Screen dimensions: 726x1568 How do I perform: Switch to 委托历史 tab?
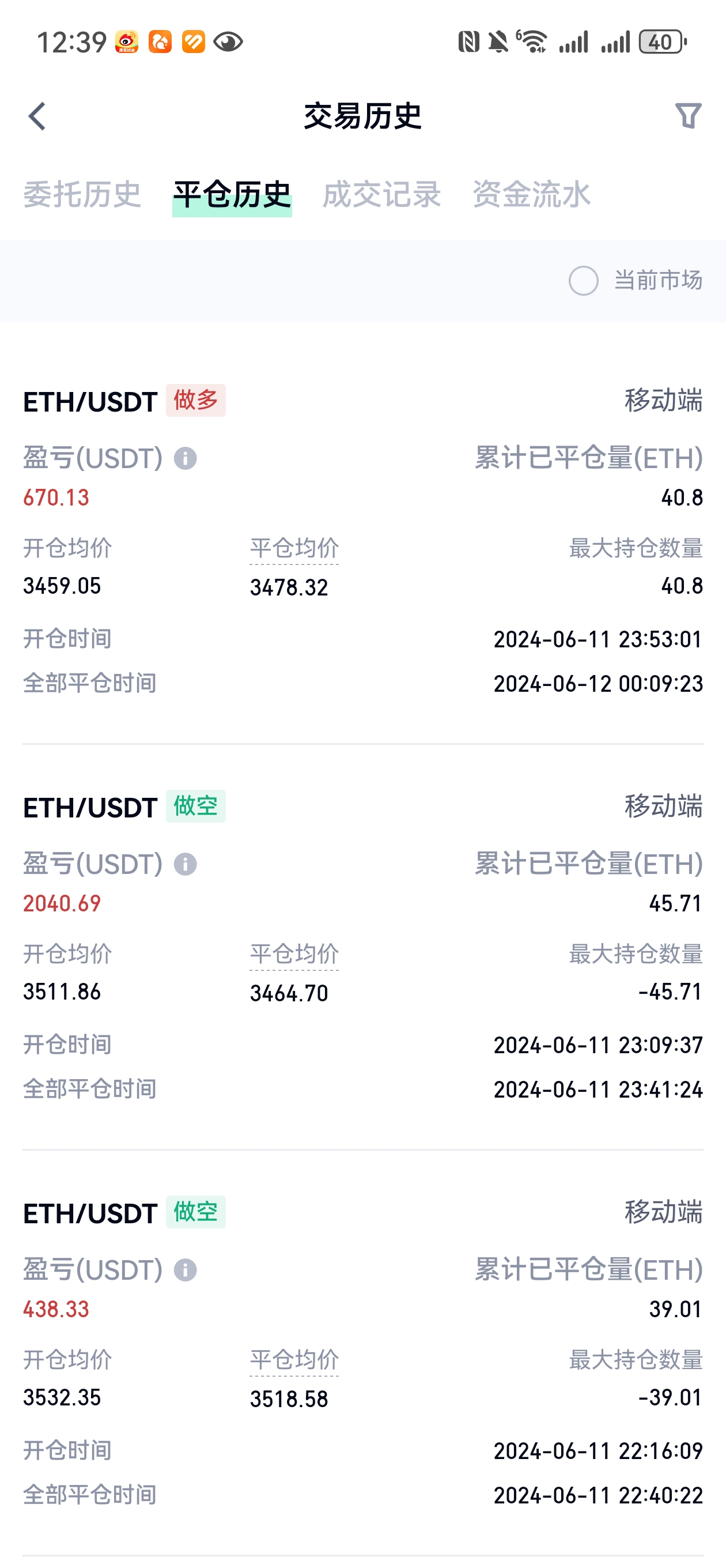[82, 195]
